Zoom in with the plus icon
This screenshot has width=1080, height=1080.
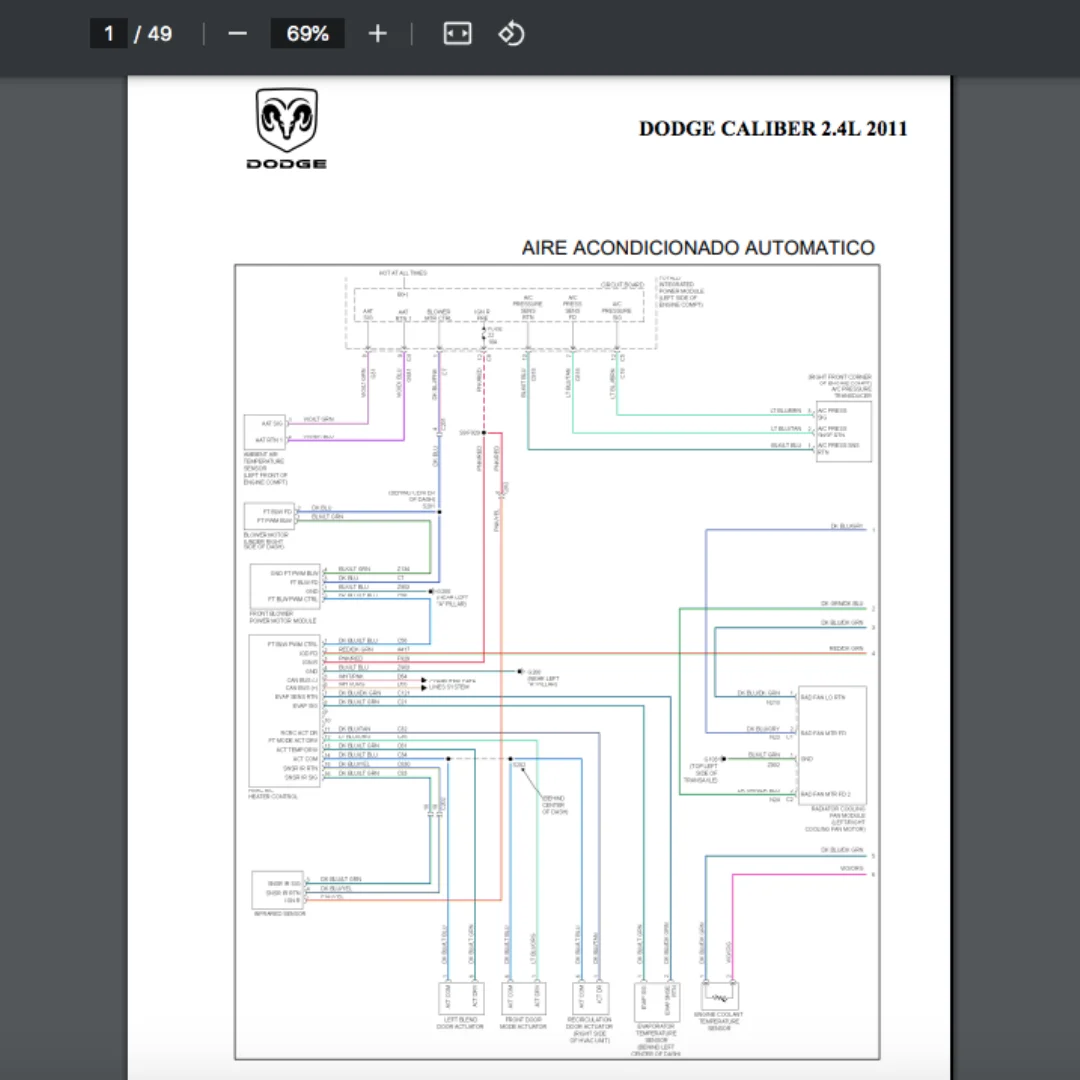click(x=377, y=34)
